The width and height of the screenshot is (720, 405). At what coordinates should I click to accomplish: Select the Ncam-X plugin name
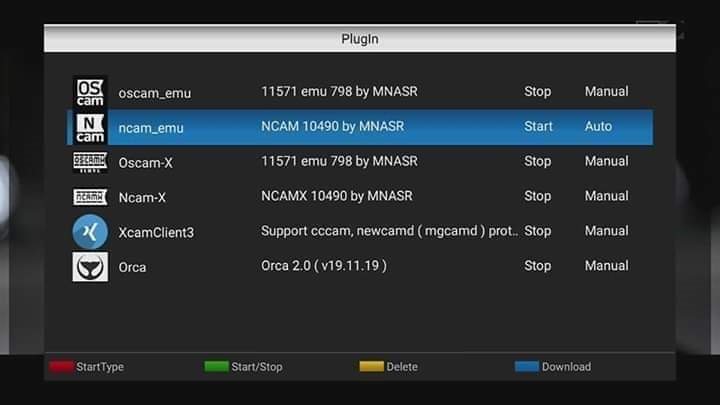click(x=142, y=198)
